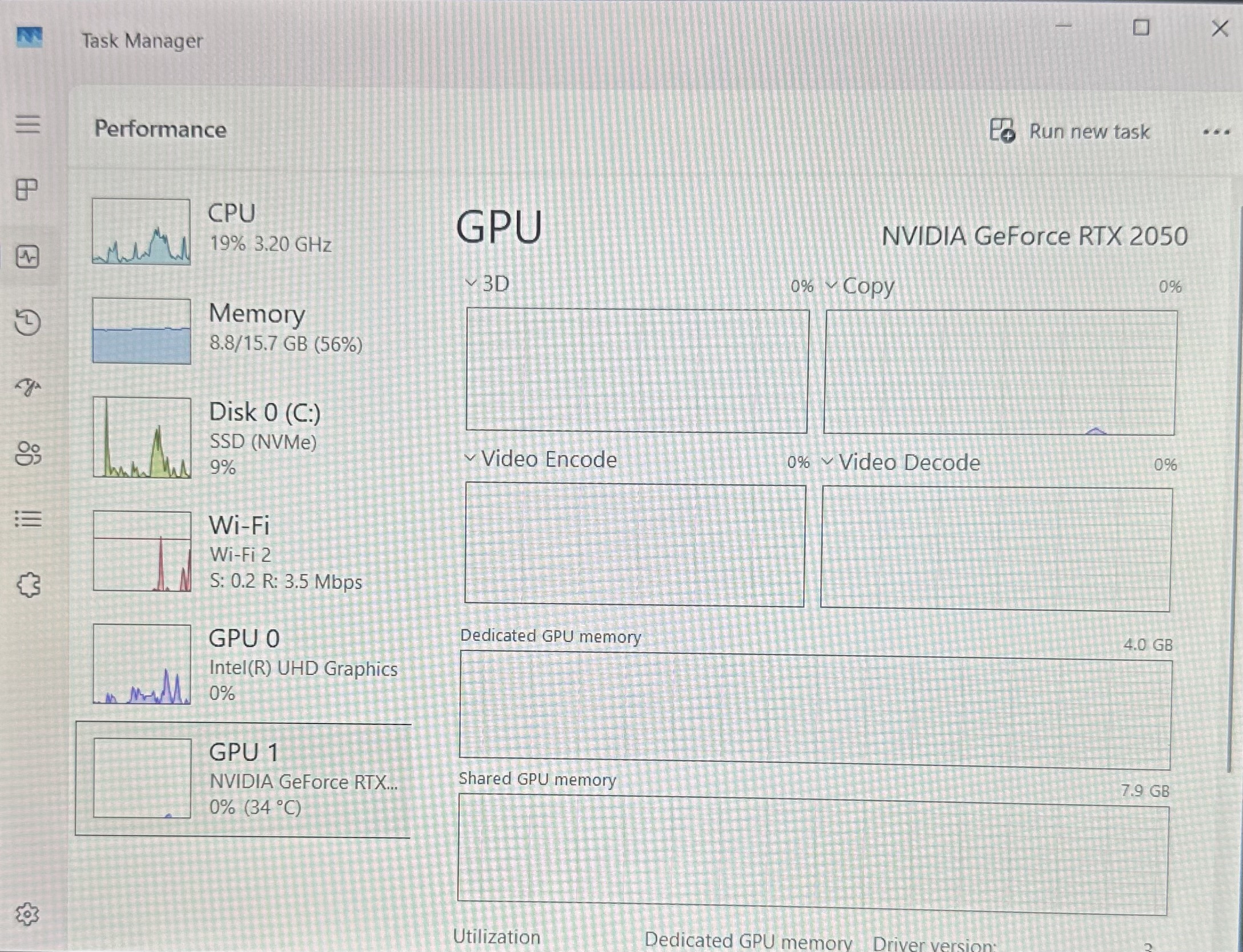Click the Memory usage thumbnail graph
This screenshot has width=1243, height=952.
coord(142,331)
